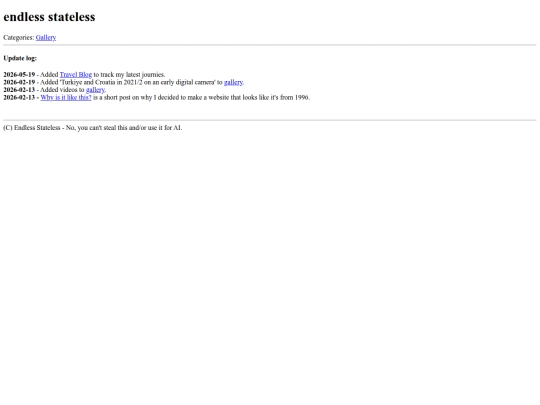
Task: Click the date 2026-02-19
Action: pyautogui.click(x=19, y=82)
